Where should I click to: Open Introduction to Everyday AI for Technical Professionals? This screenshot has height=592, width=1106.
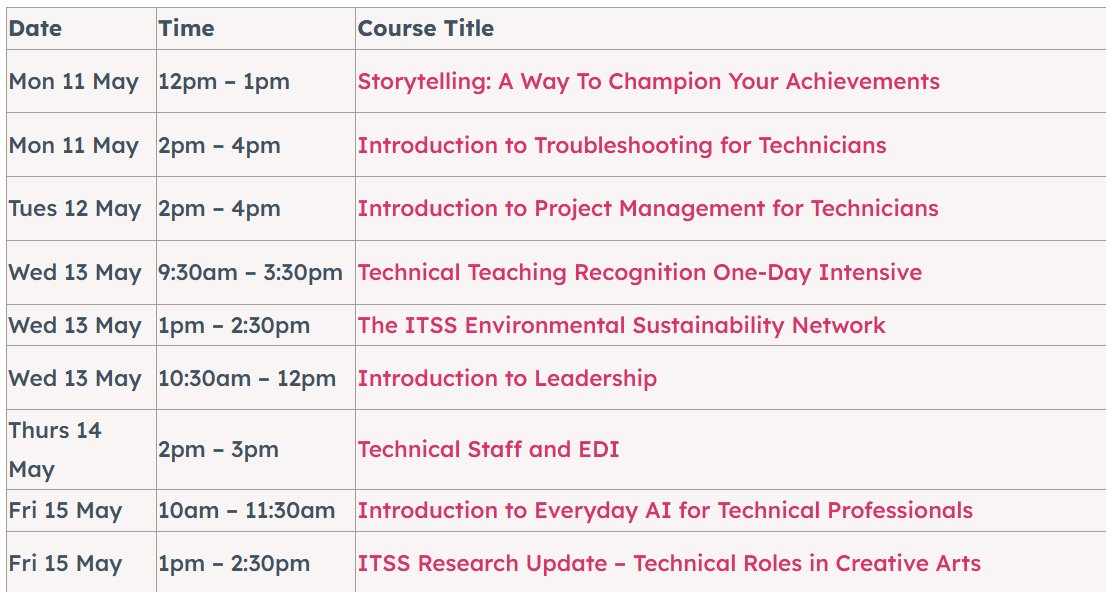coord(664,511)
